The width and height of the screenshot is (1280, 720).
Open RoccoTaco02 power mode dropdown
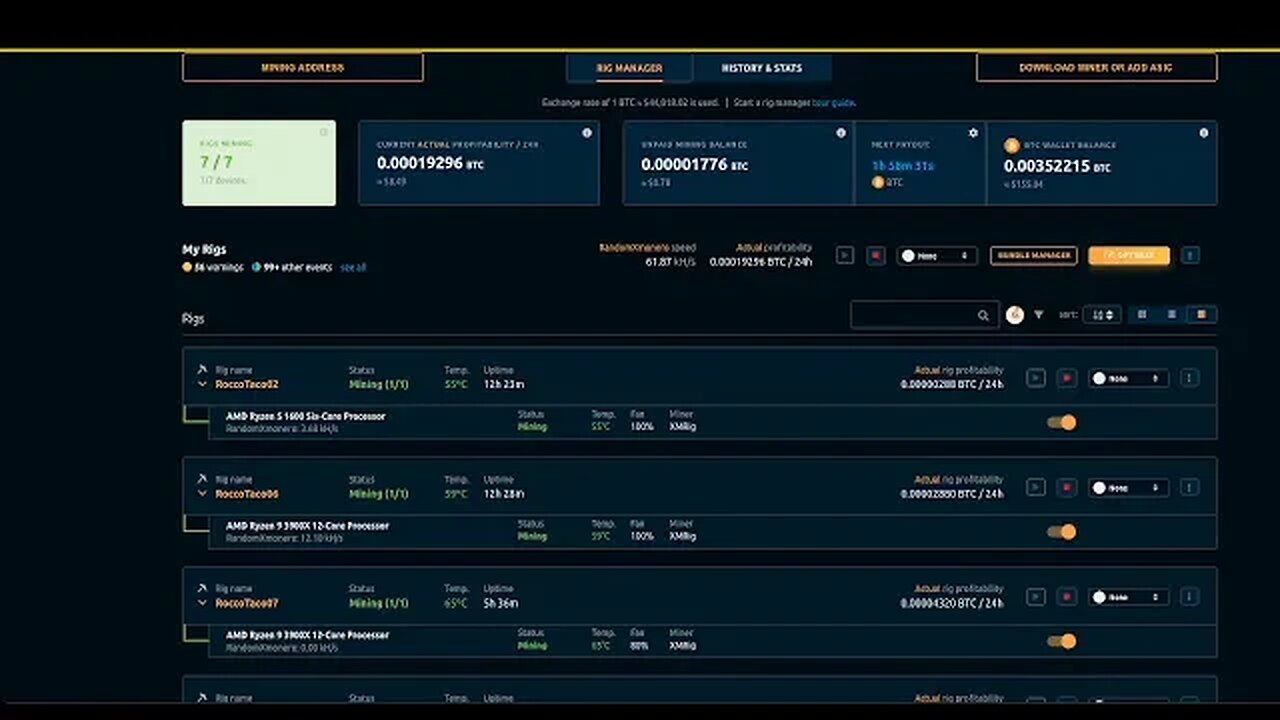[1128, 378]
